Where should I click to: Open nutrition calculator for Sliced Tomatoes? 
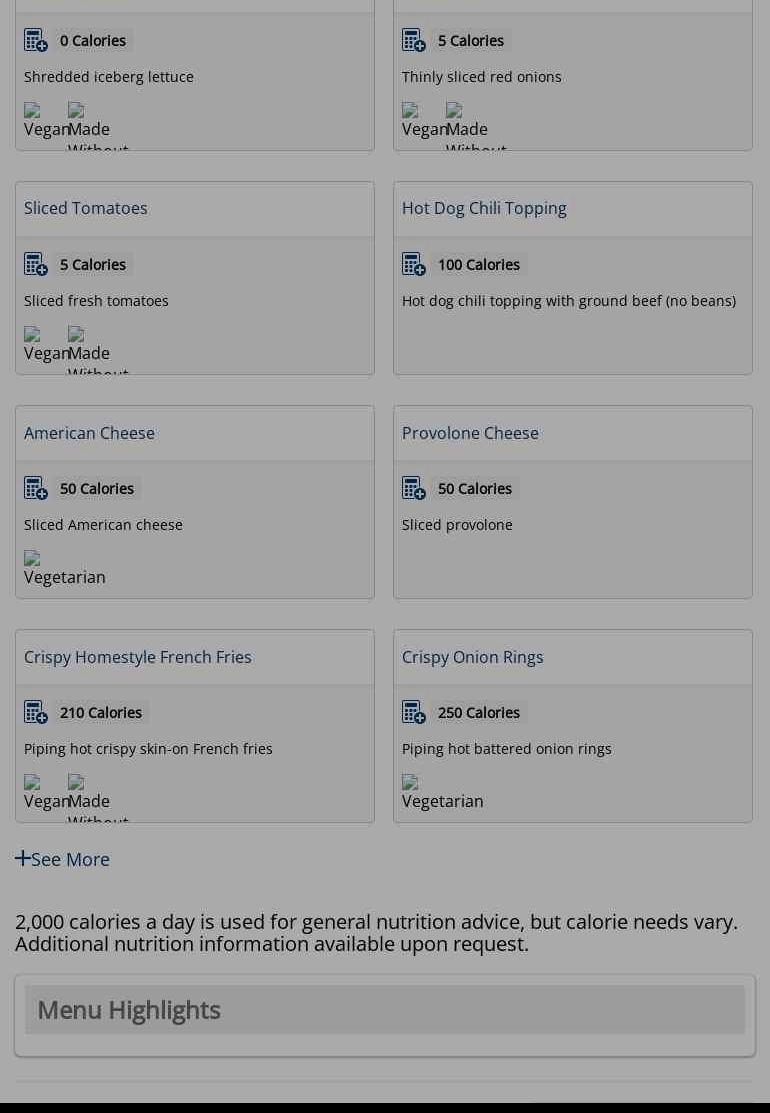36,265
